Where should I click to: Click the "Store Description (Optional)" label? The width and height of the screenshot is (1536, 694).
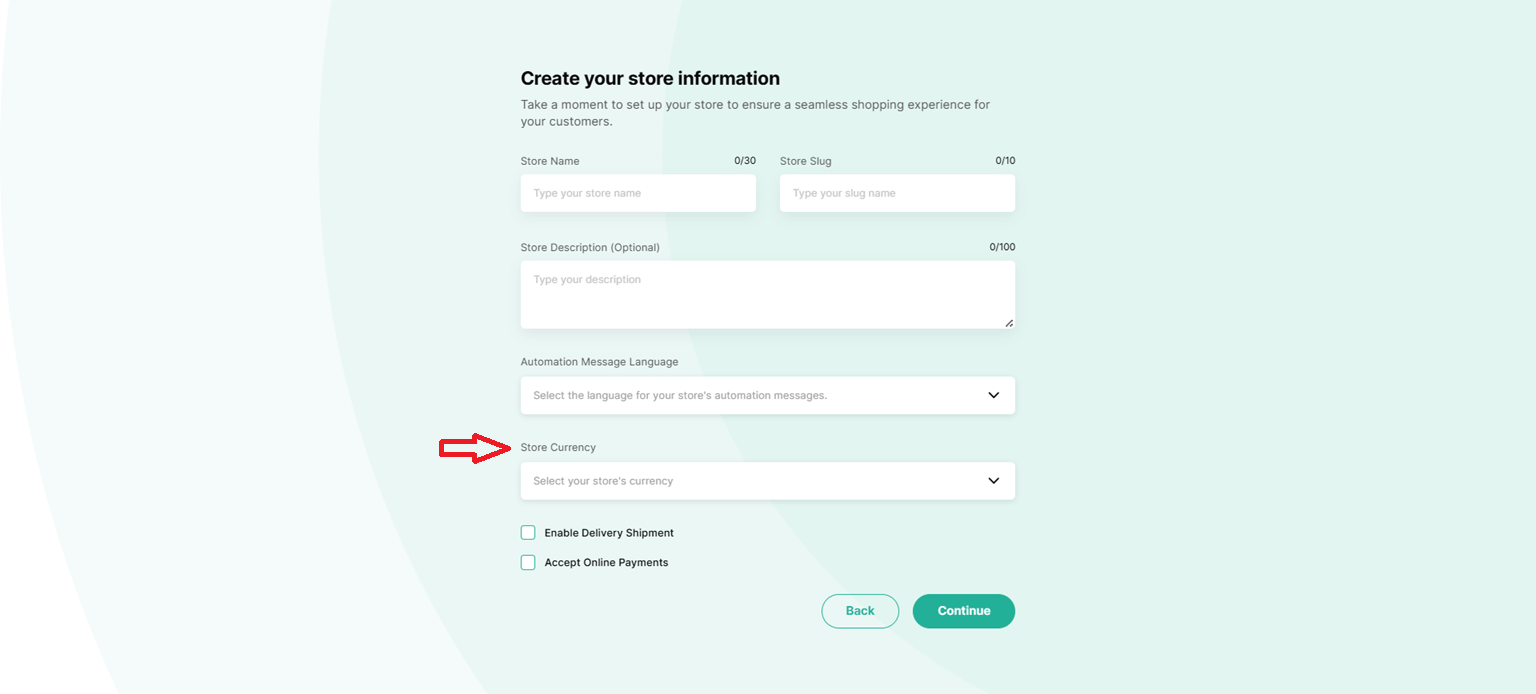tap(590, 247)
